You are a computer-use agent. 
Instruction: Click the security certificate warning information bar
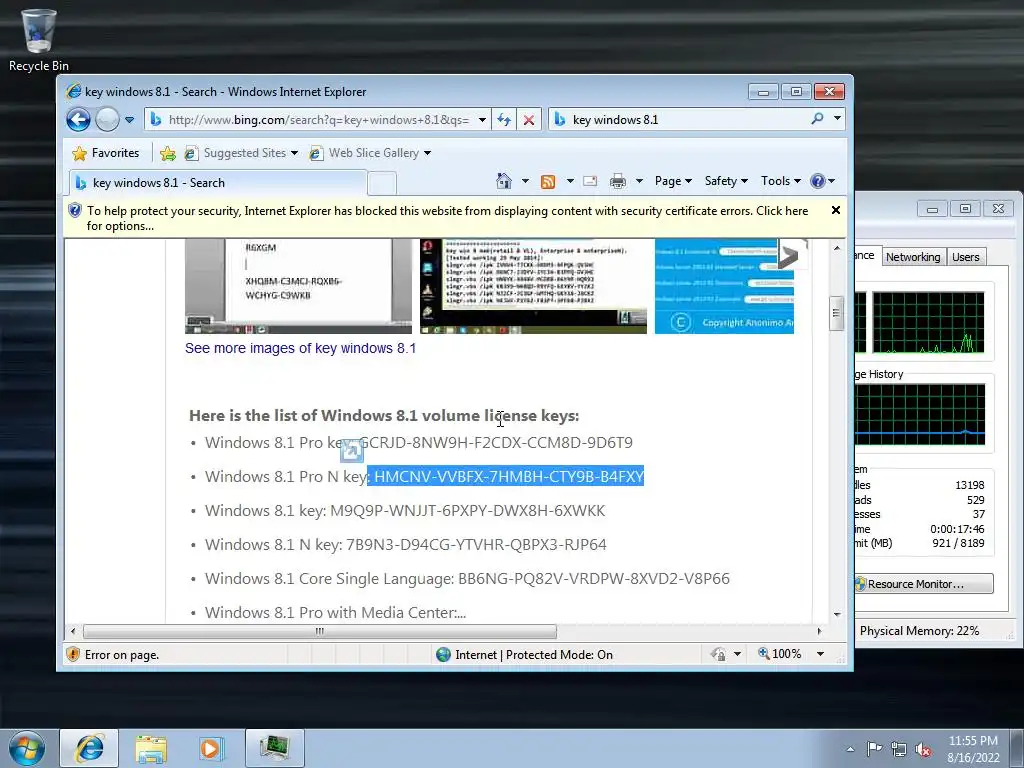coord(447,218)
